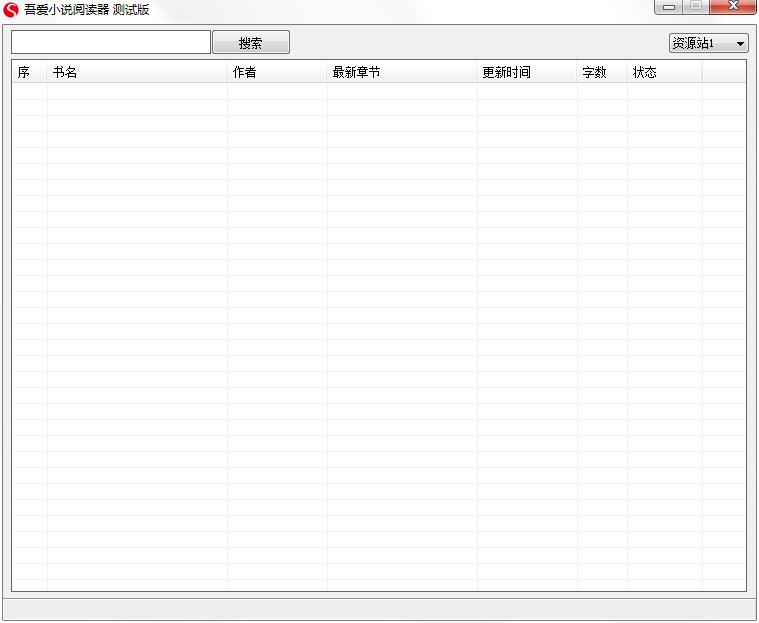This screenshot has width=759, height=623.
Task: Open the 资源站1 source dropdown
Action: point(709,43)
